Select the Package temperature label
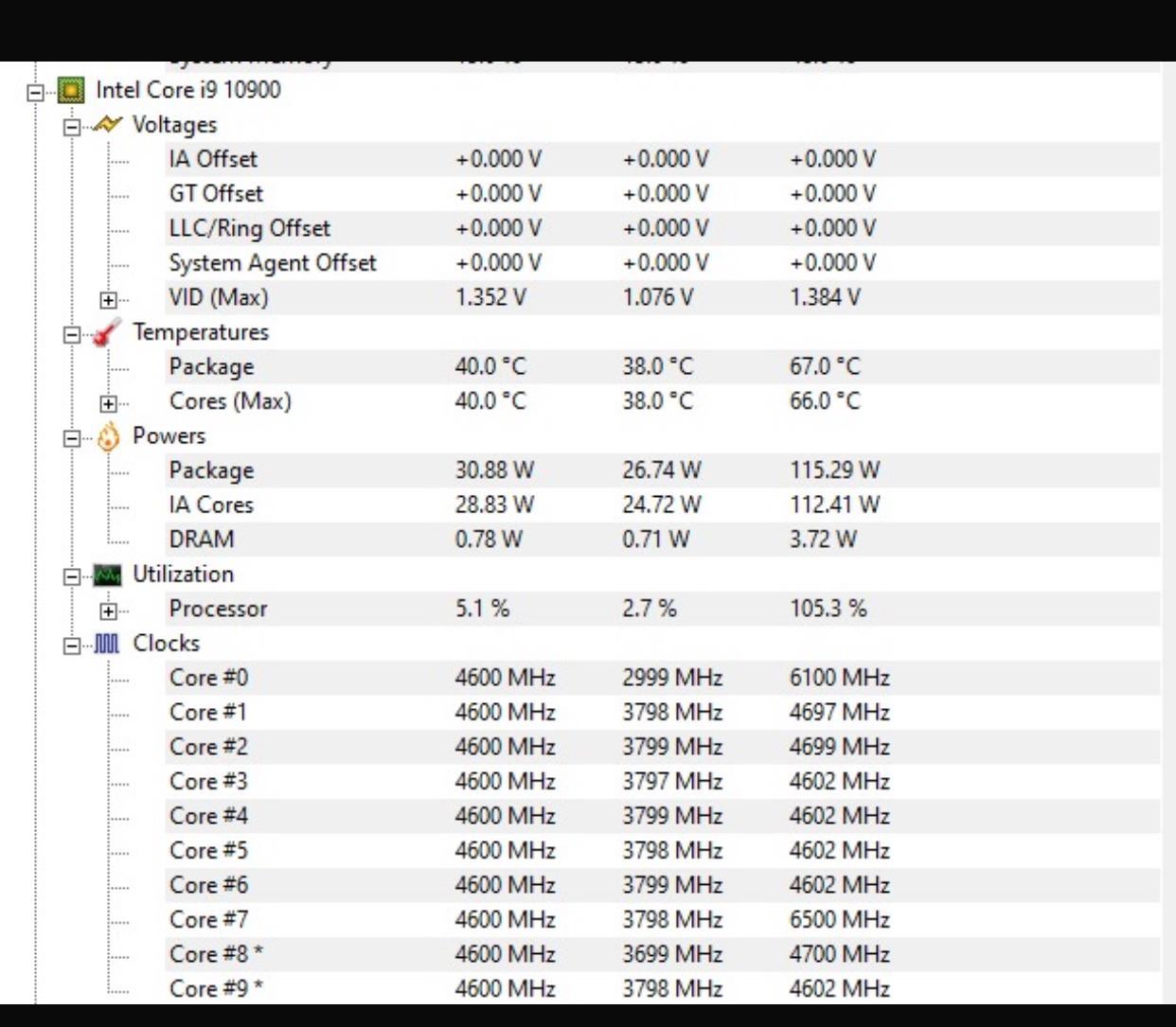Screen dimensions: 1176x1027 211,366
